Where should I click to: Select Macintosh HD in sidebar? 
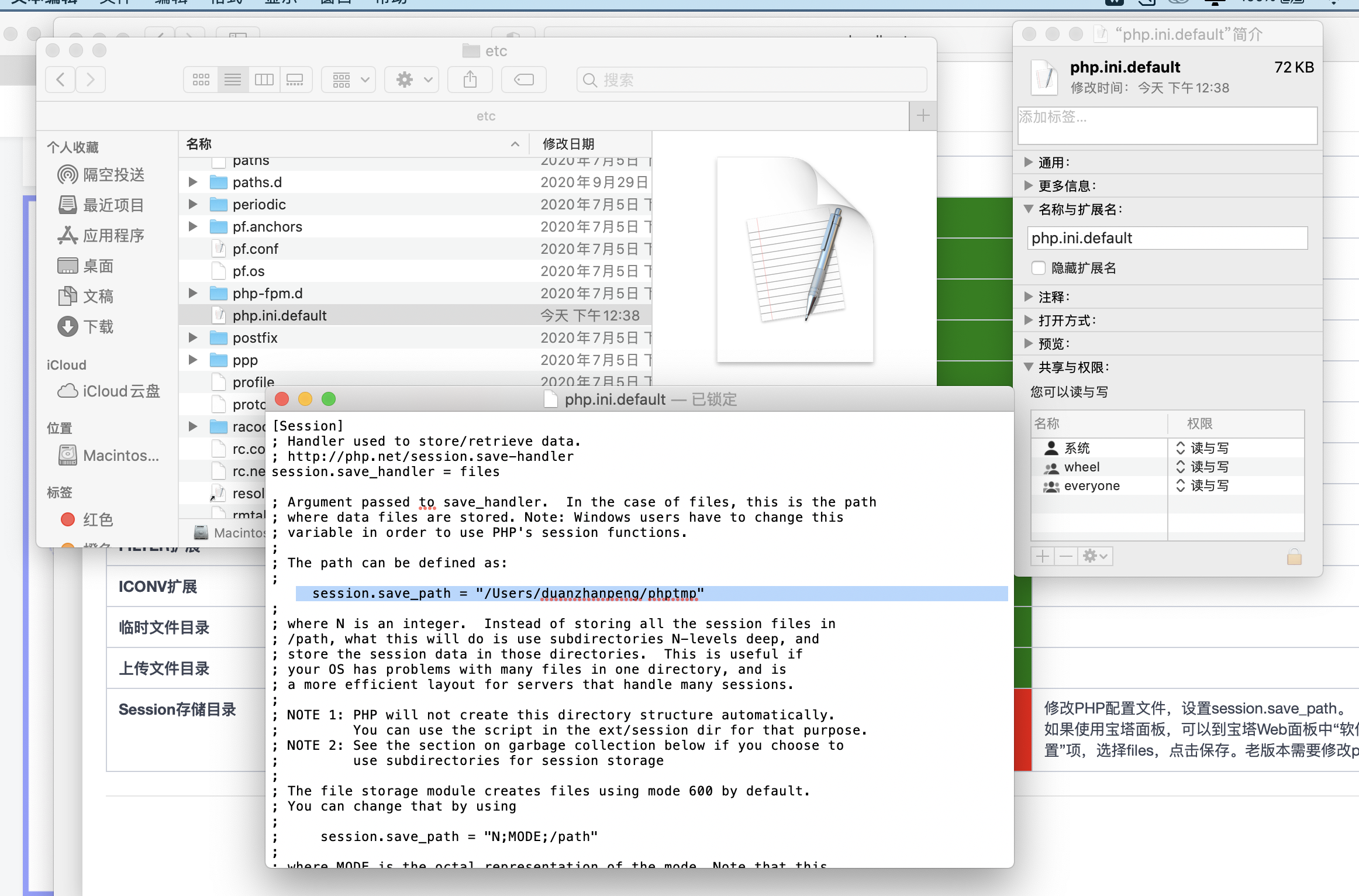click(x=109, y=455)
